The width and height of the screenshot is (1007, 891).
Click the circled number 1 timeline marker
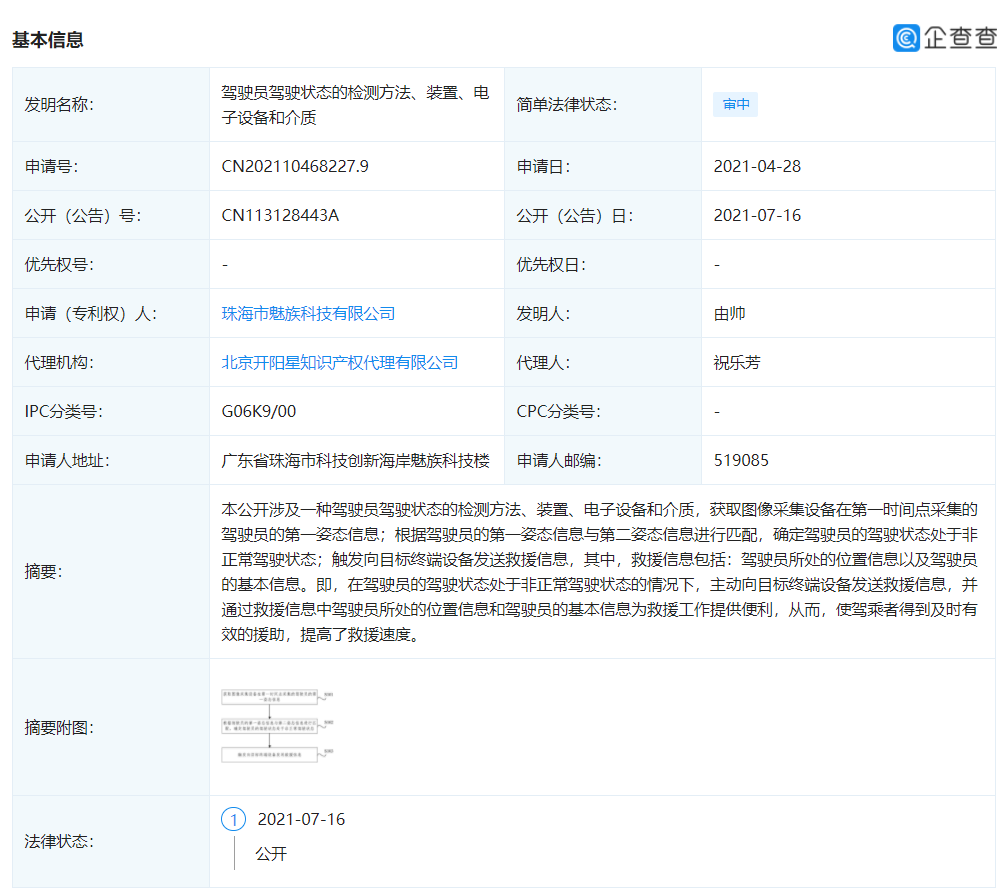point(233,820)
